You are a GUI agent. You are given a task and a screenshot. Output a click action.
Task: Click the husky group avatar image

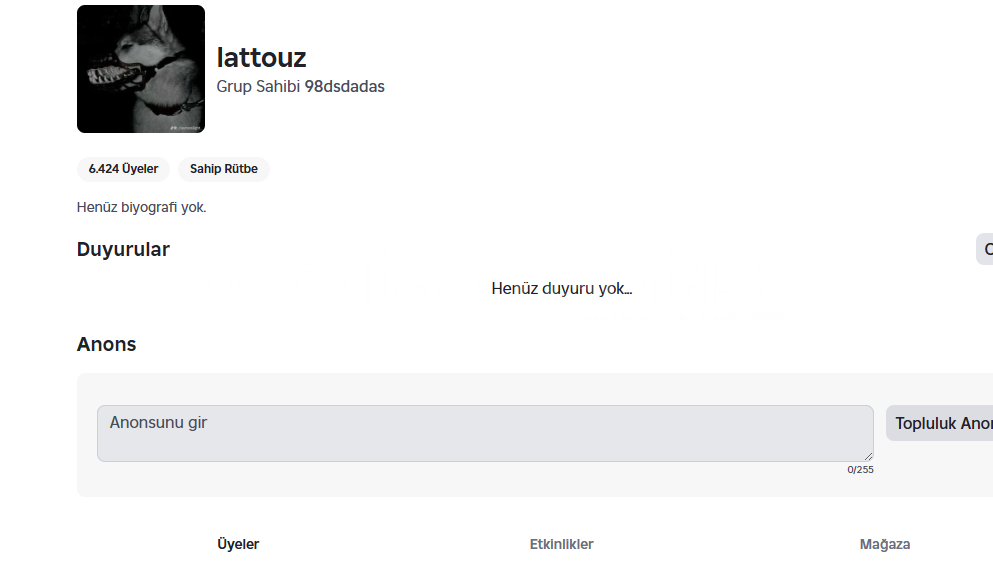pyautogui.click(x=140, y=68)
